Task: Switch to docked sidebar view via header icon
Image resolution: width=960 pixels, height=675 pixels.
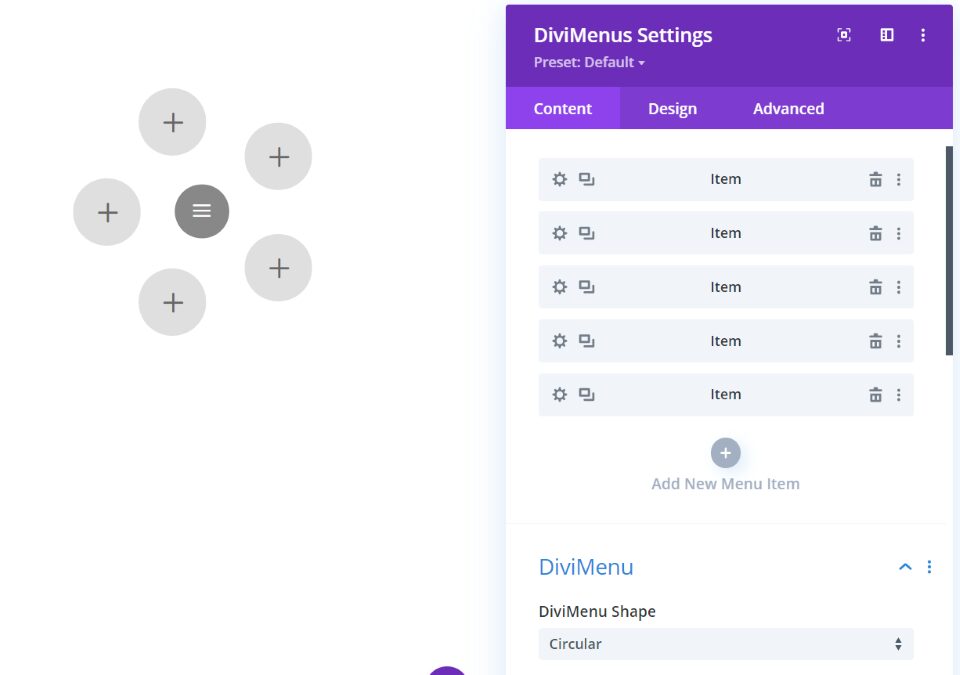Action: pos(886,35)
